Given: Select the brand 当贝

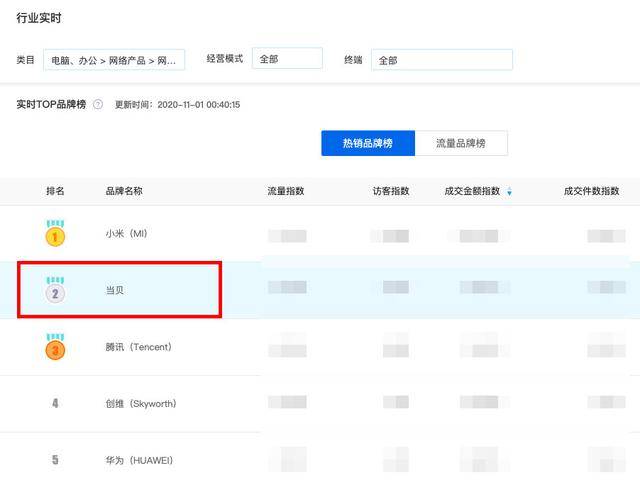Looking at the screenshot, I should pyautogui.click(x=115, y=290).
